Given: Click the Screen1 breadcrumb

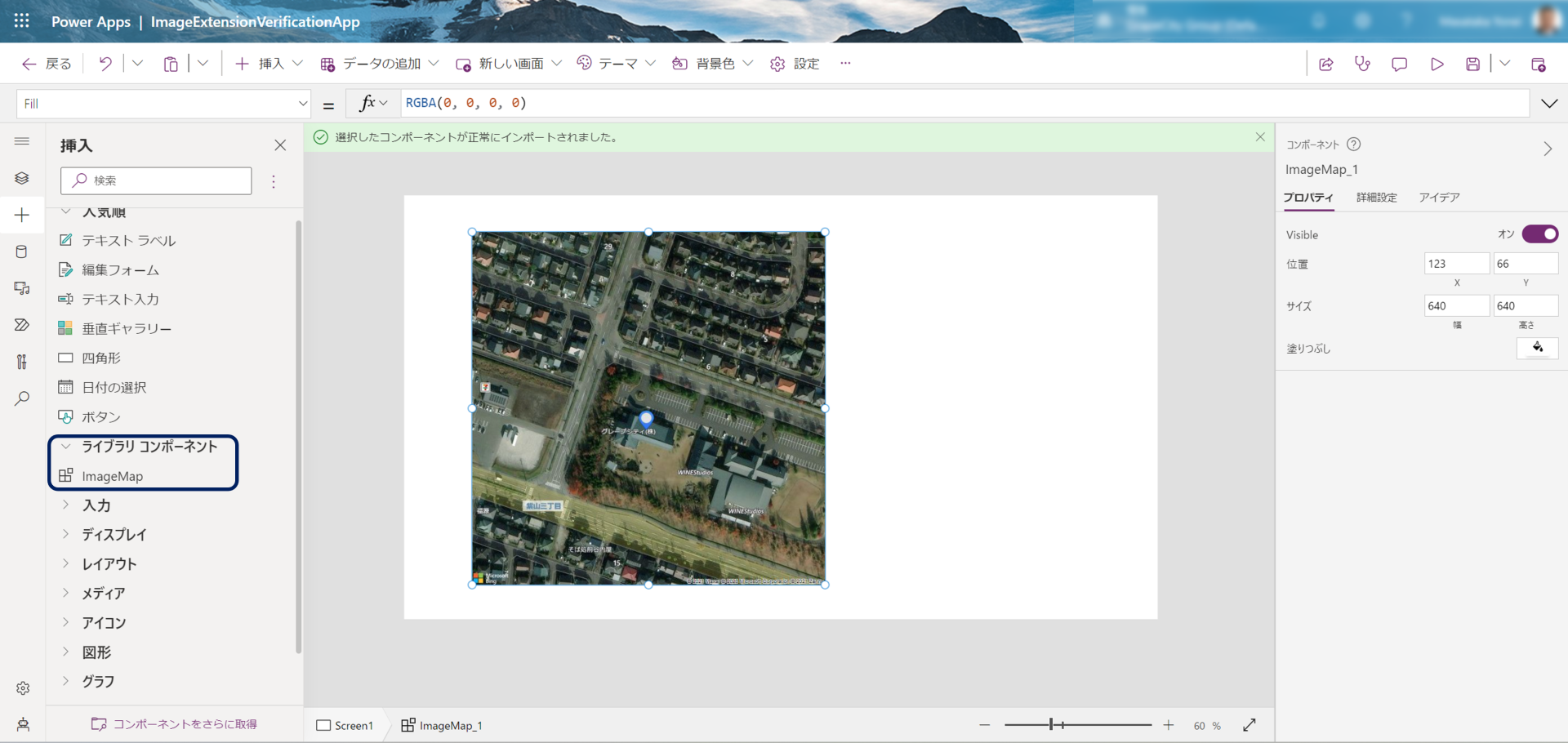Looking at the screenshot, I should [x=345, y=725].
